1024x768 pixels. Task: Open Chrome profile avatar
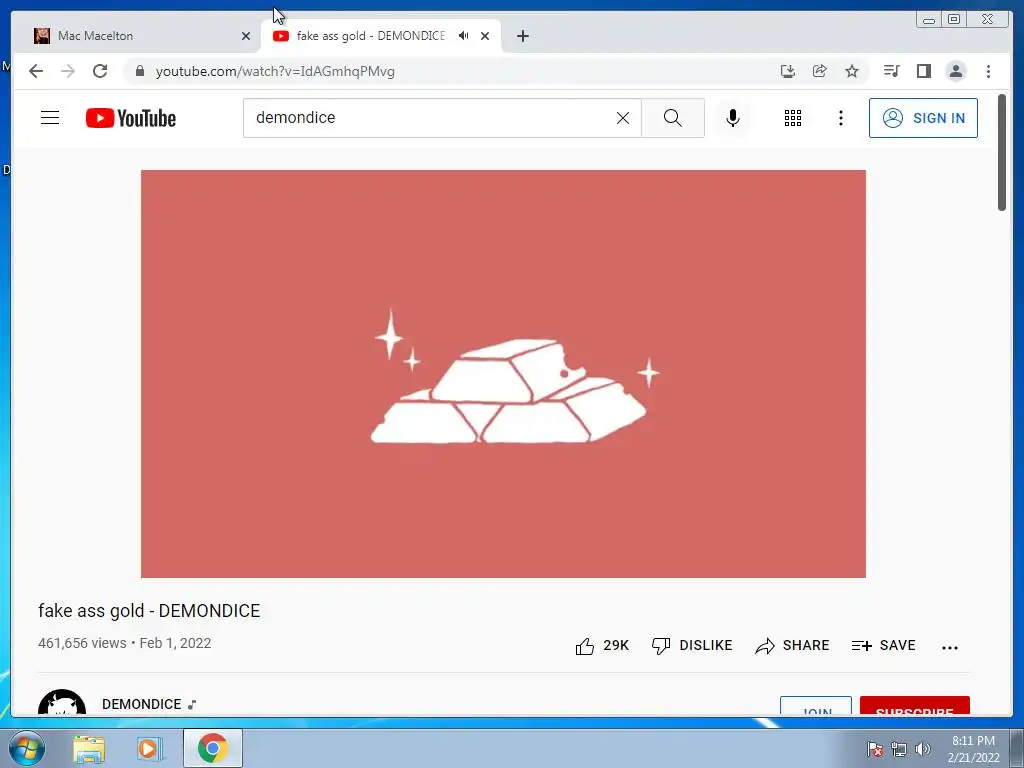click(x=955, y=71)
